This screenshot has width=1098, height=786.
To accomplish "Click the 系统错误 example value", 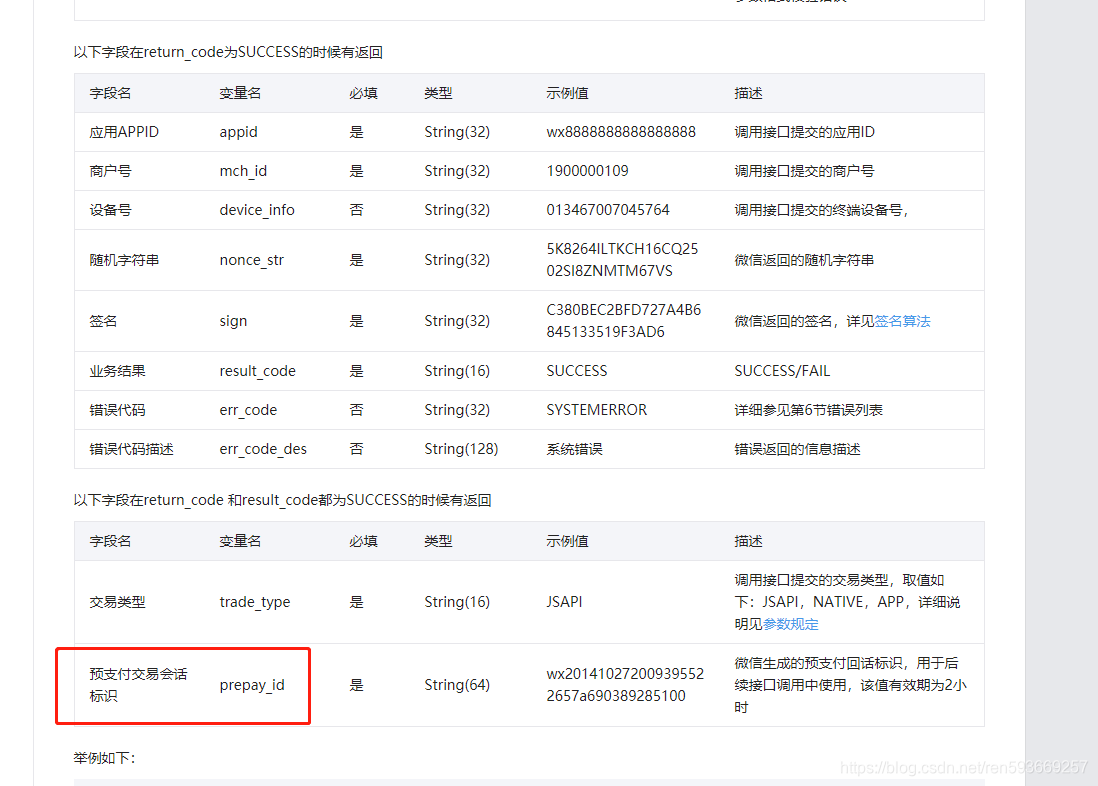I will pyautogui.click(x=574, y=449).
